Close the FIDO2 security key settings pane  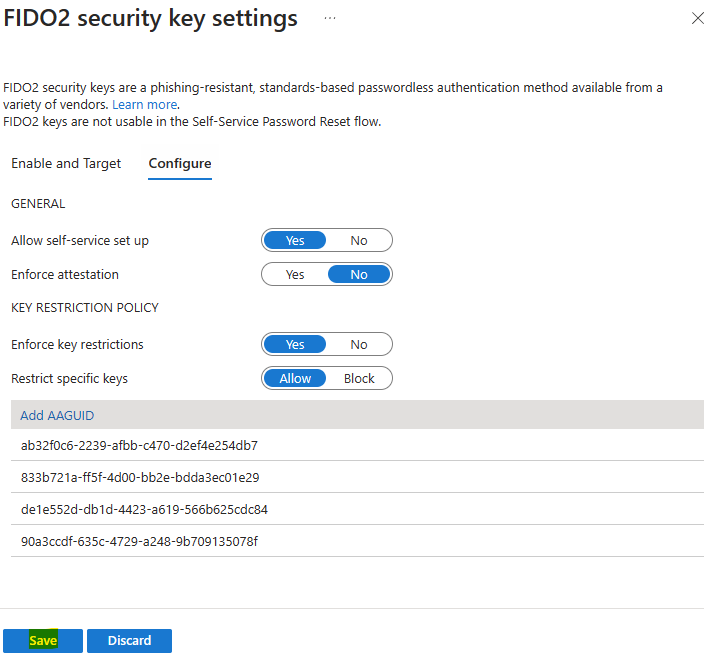pos(697,18)
